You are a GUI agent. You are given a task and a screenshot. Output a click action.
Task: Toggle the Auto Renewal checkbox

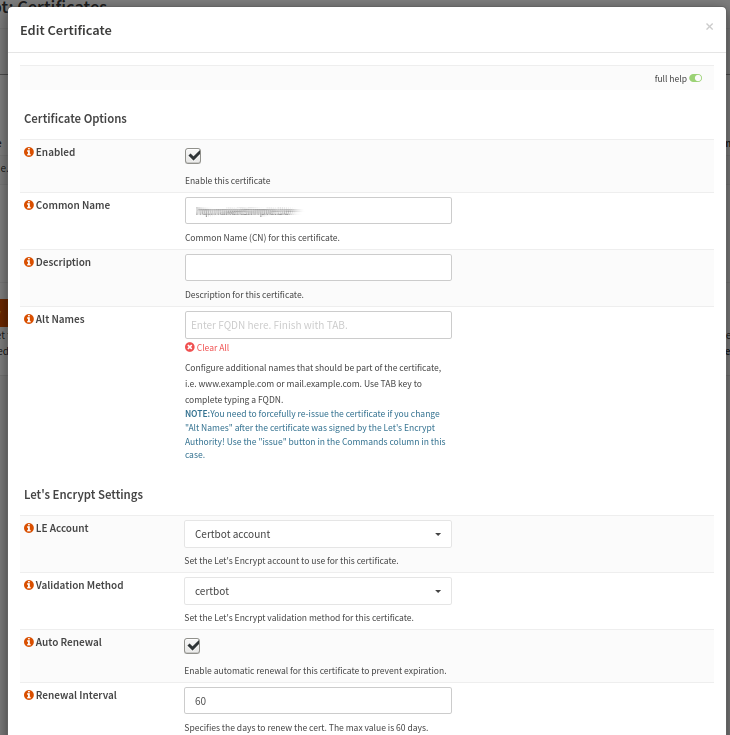point(193,645)
